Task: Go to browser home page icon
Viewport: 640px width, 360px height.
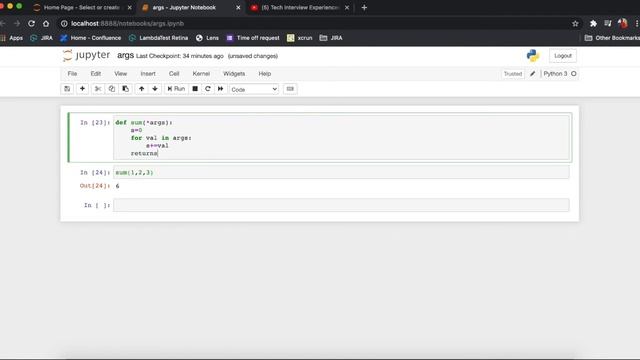Action: tap(46, 24)
